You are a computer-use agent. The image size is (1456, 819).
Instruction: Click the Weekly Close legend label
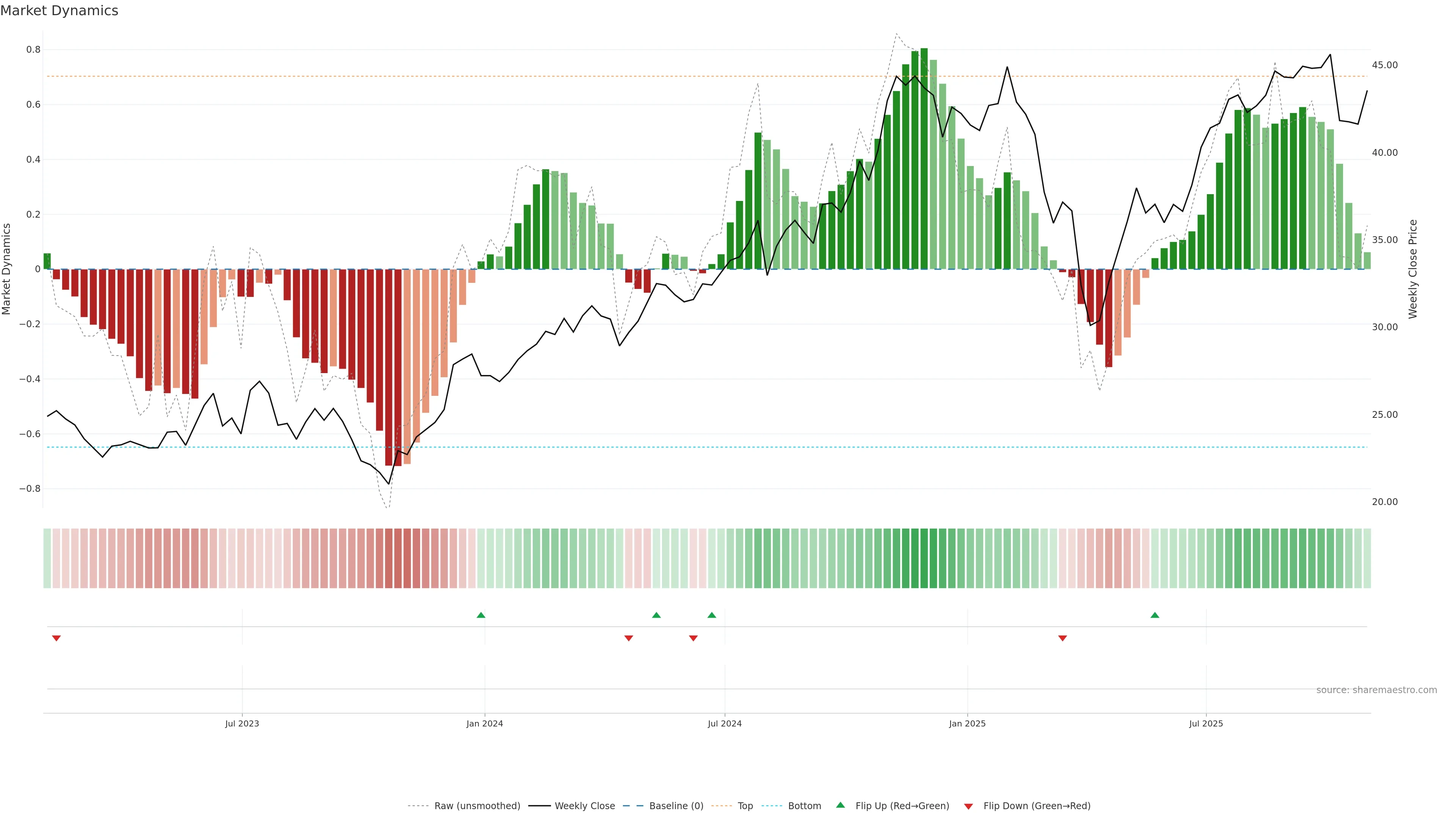pos(584,806)
